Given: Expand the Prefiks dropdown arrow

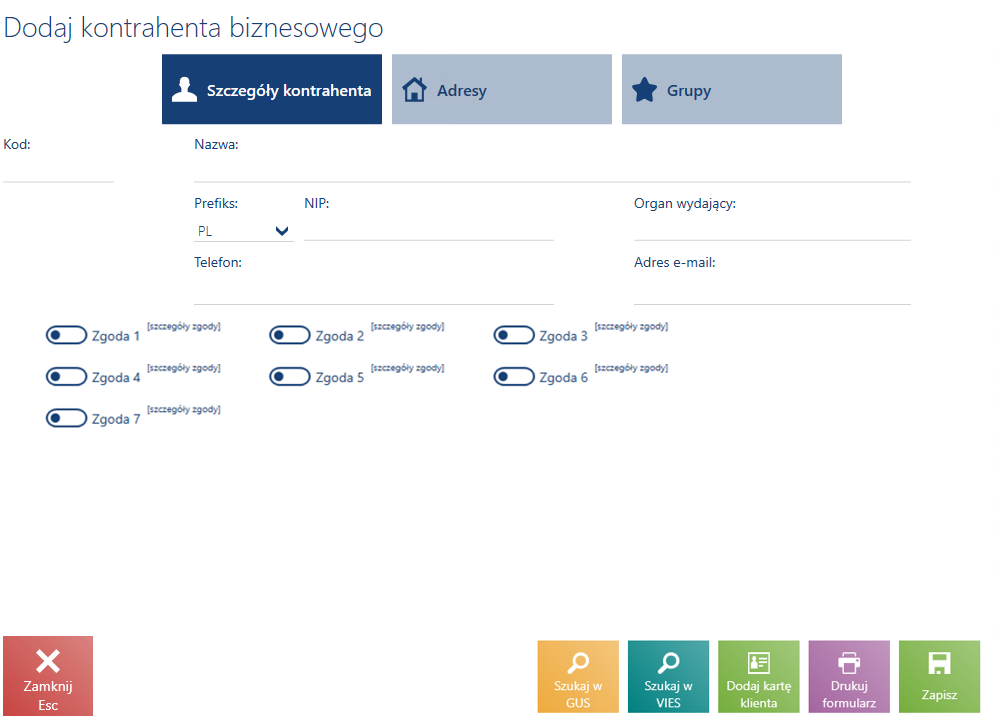Looking at the screenshot, I should coord(282,231).
